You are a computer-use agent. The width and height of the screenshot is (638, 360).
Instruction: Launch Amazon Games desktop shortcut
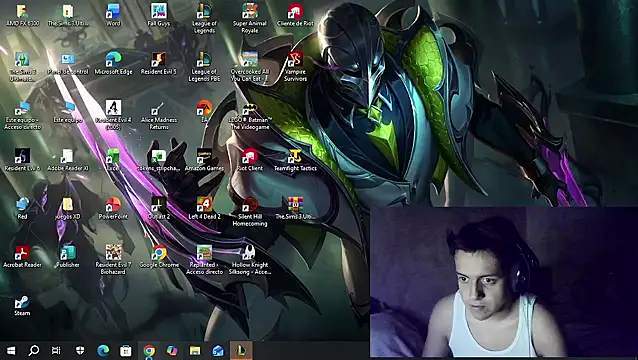coord(204,160)
